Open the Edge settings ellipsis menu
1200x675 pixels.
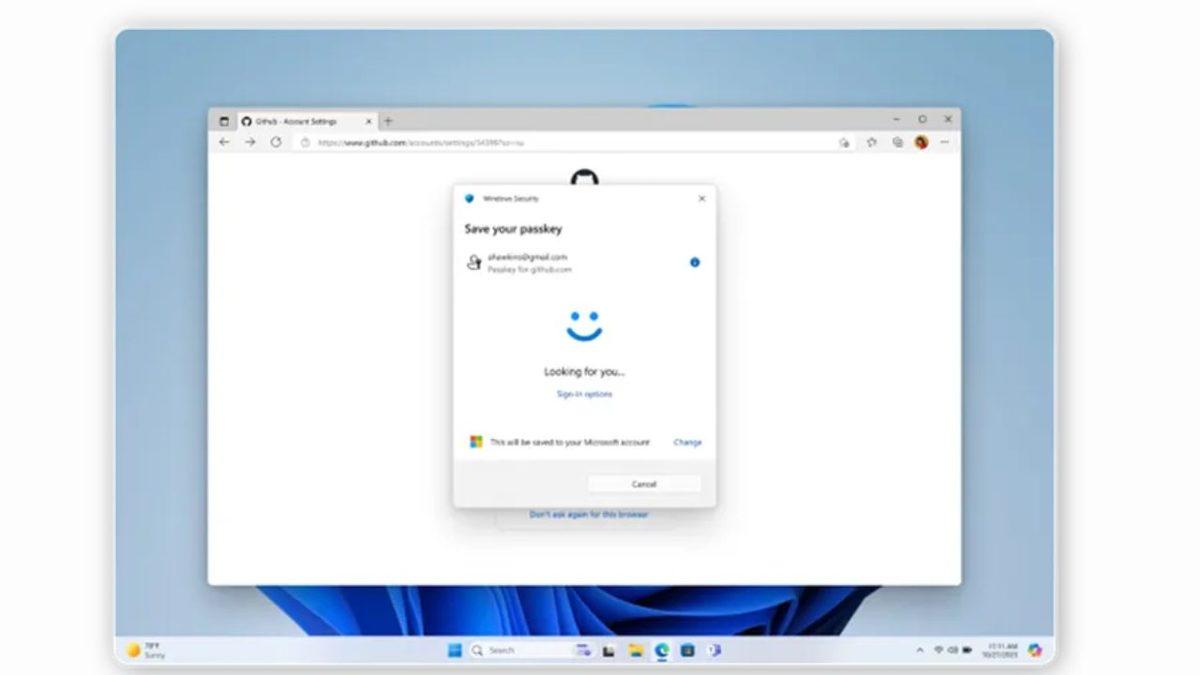(944, 142)
